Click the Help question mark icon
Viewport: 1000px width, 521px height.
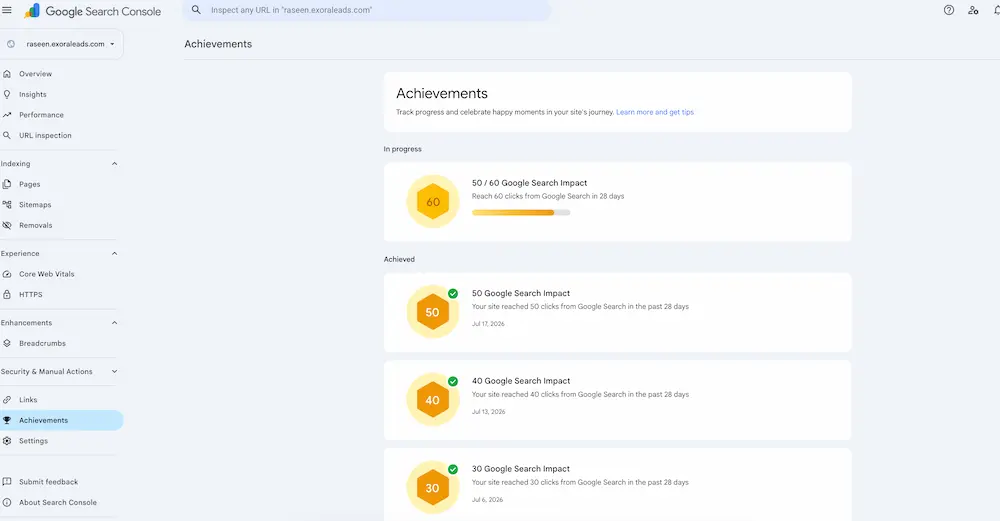[x=949, y=10]
